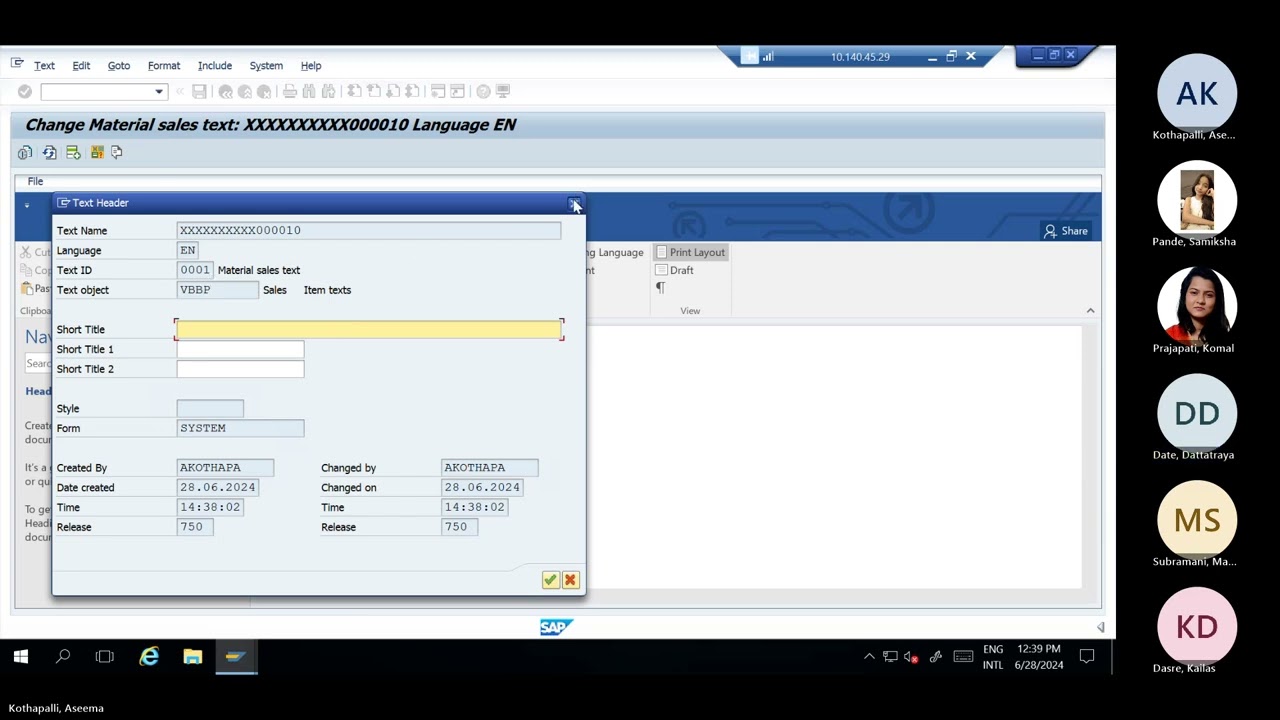Click the SAP window menu icon left of Text
The width and height of the screenshot is (1280, 720).
tap(17, 63)
